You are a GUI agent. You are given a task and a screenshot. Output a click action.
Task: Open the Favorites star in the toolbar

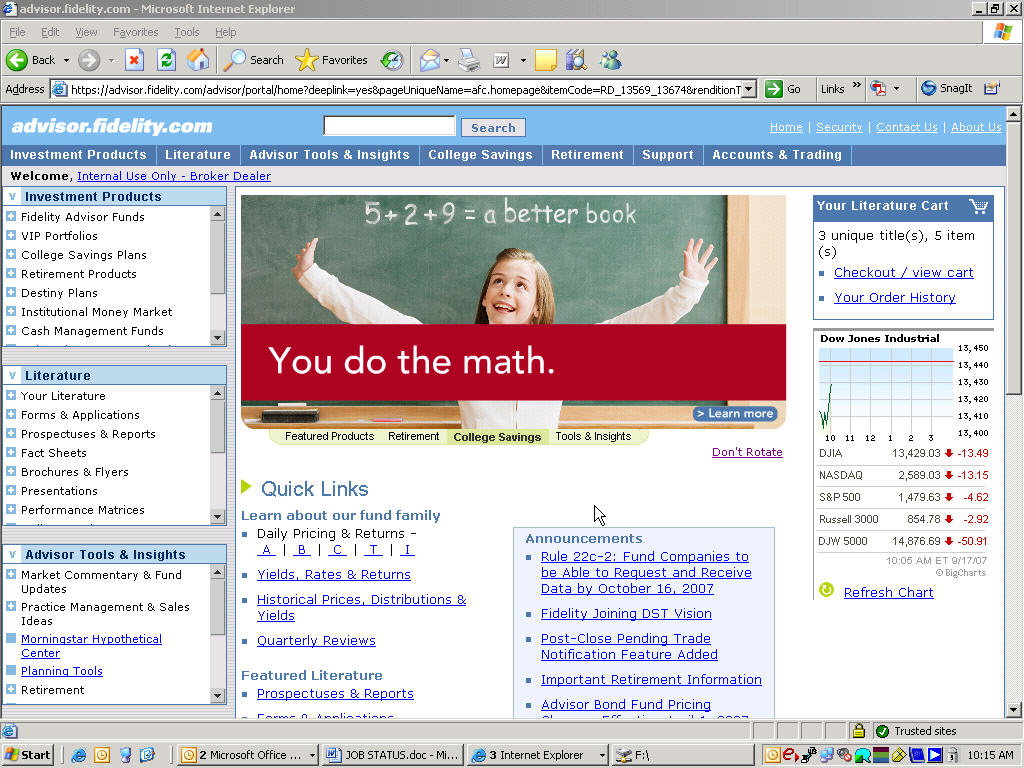point(306,60)
